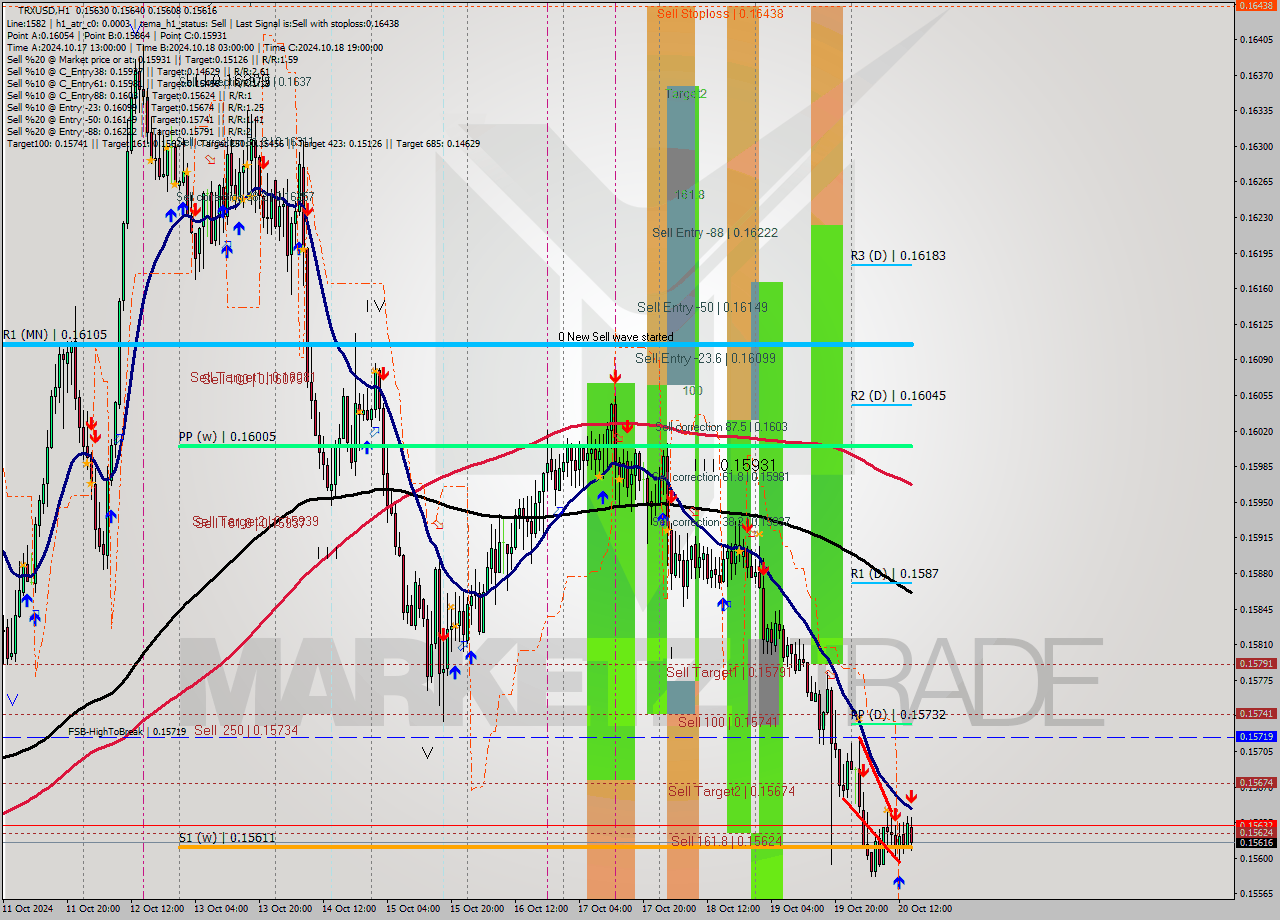Click the blue 0.15719 price tag on axis

1255,736
